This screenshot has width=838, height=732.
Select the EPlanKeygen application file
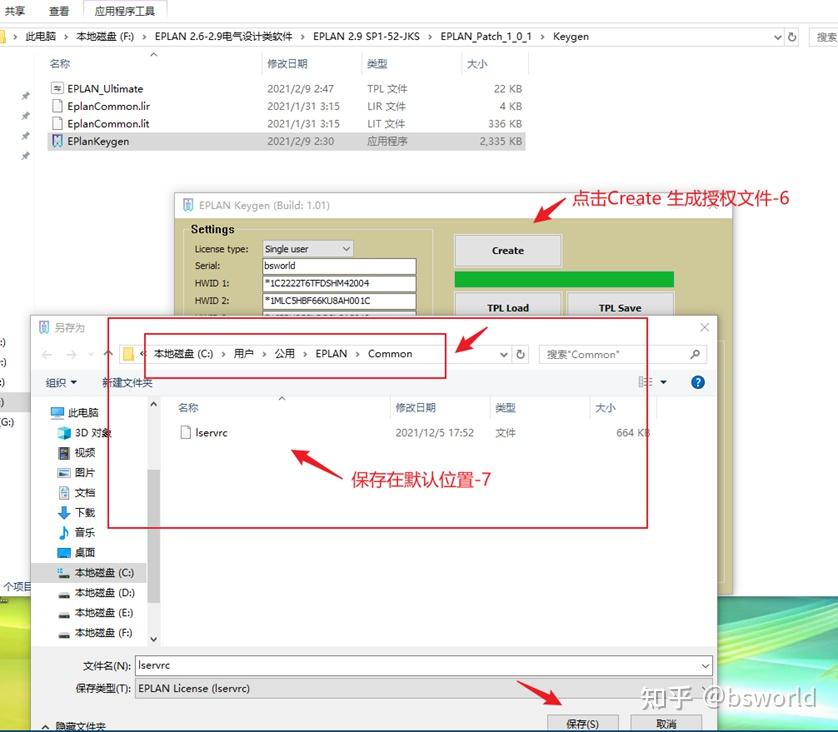tap(286, 142)
